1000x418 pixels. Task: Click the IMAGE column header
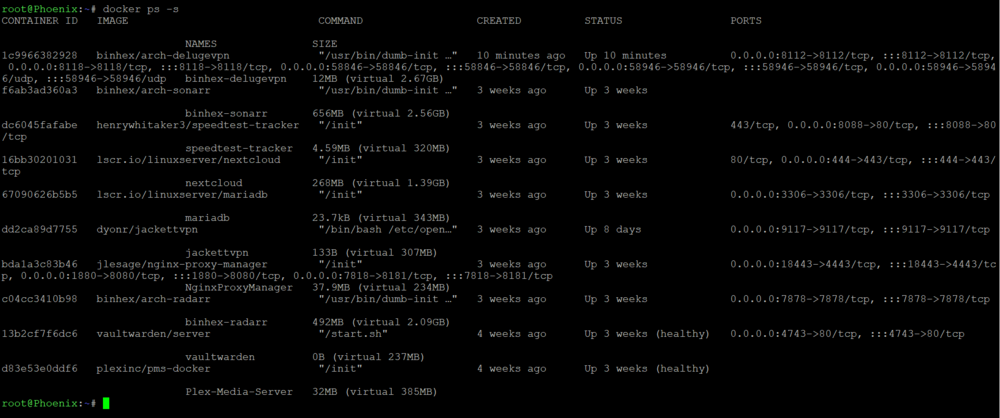point(112,21)
